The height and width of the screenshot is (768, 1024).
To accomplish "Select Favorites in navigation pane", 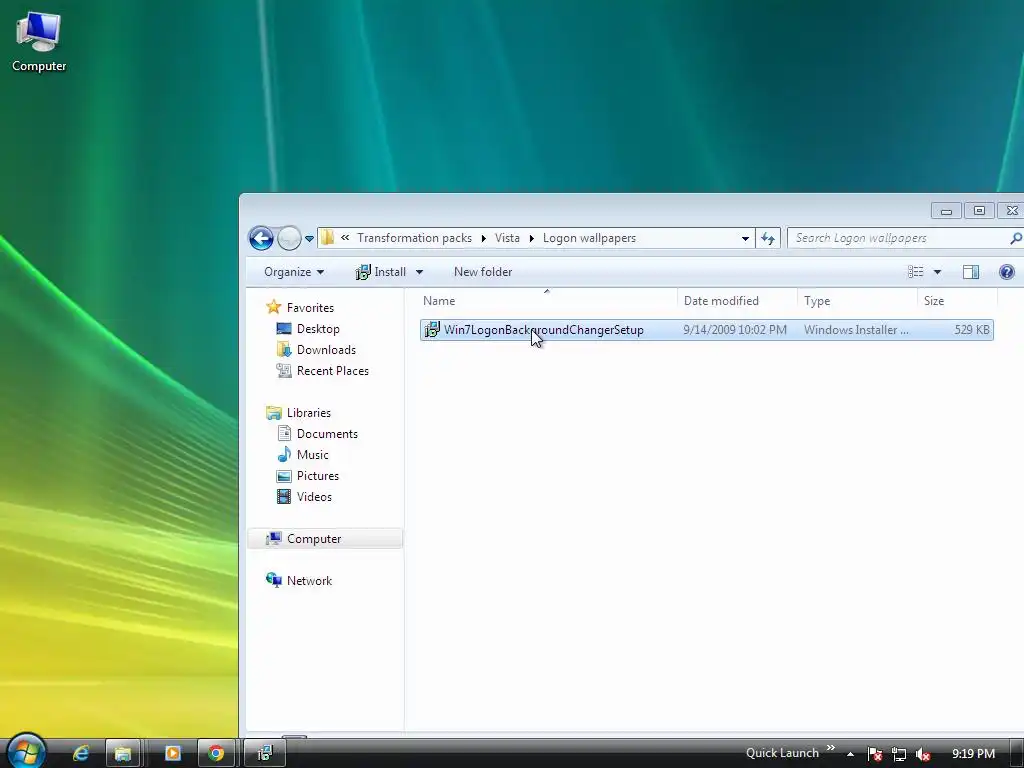I will (x=300, y=308).
